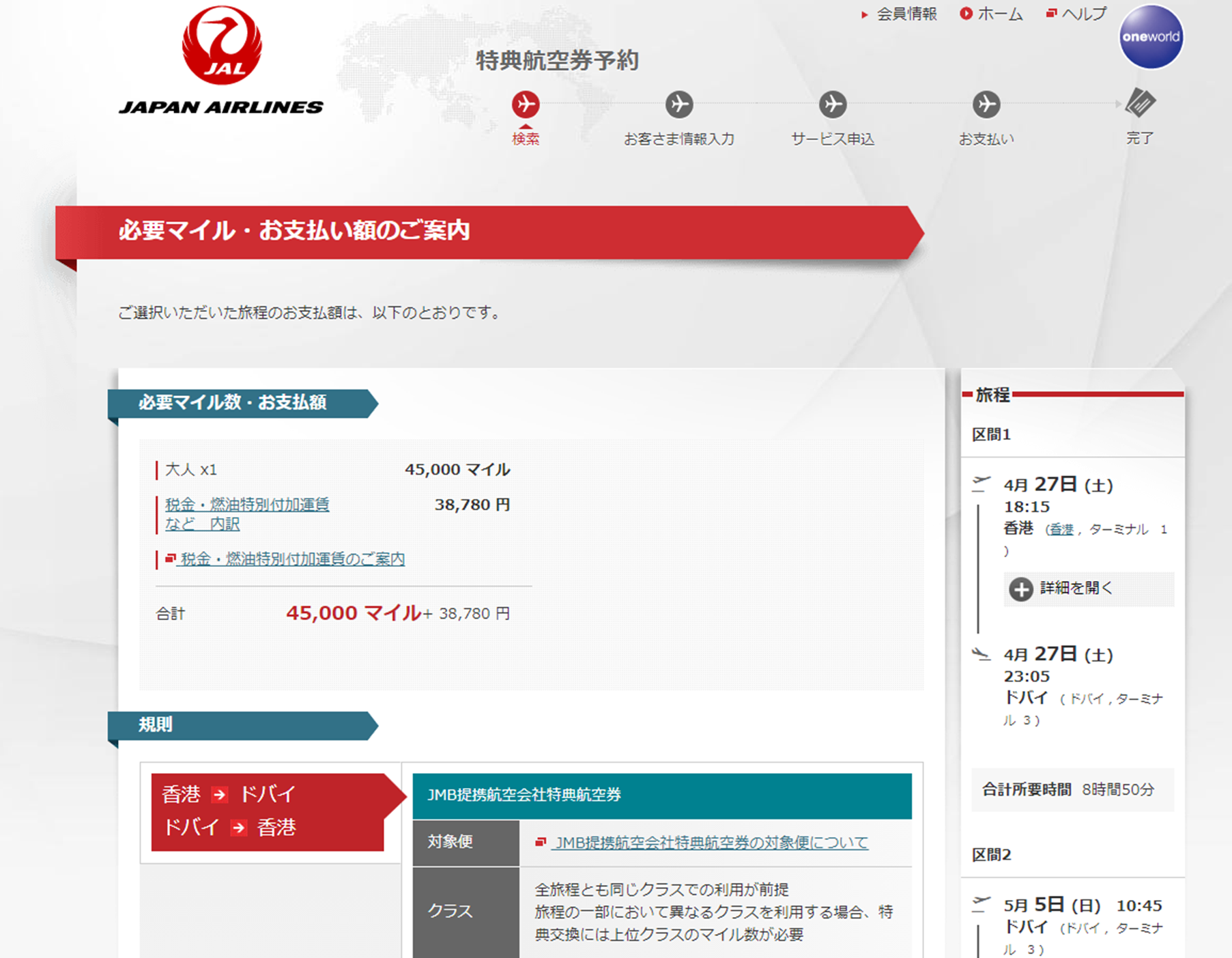This screenshot has width=1232, height=958.
Task: Click the サービス申込 step airplane icon
Action: 833,104
